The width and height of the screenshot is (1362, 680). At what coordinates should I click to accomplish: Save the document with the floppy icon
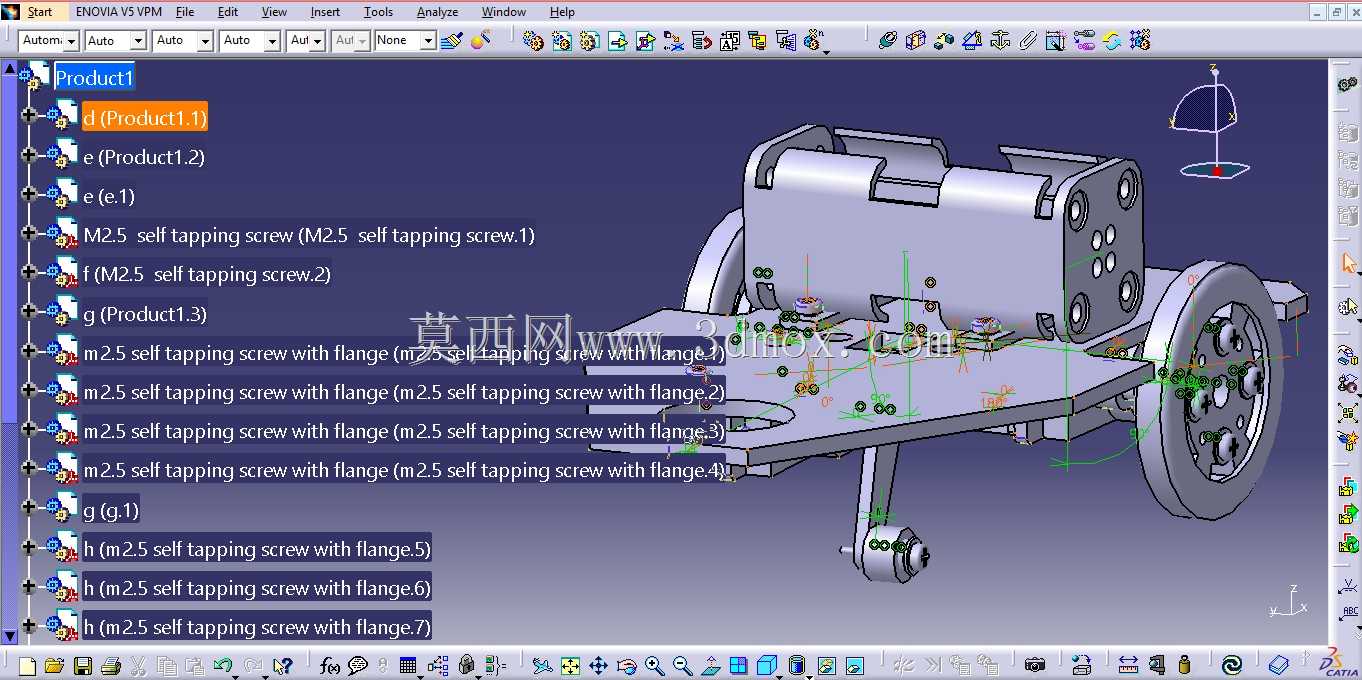[x=83, y=665]
